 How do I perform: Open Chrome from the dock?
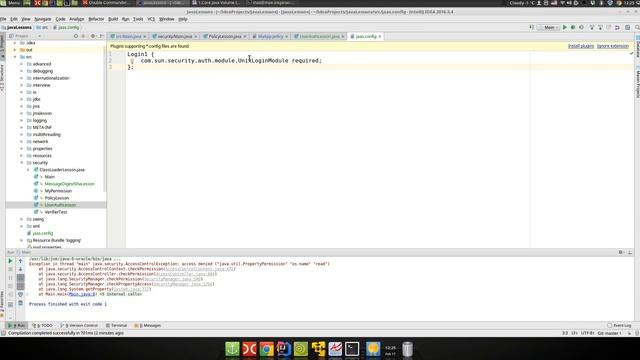click(267, 349)
